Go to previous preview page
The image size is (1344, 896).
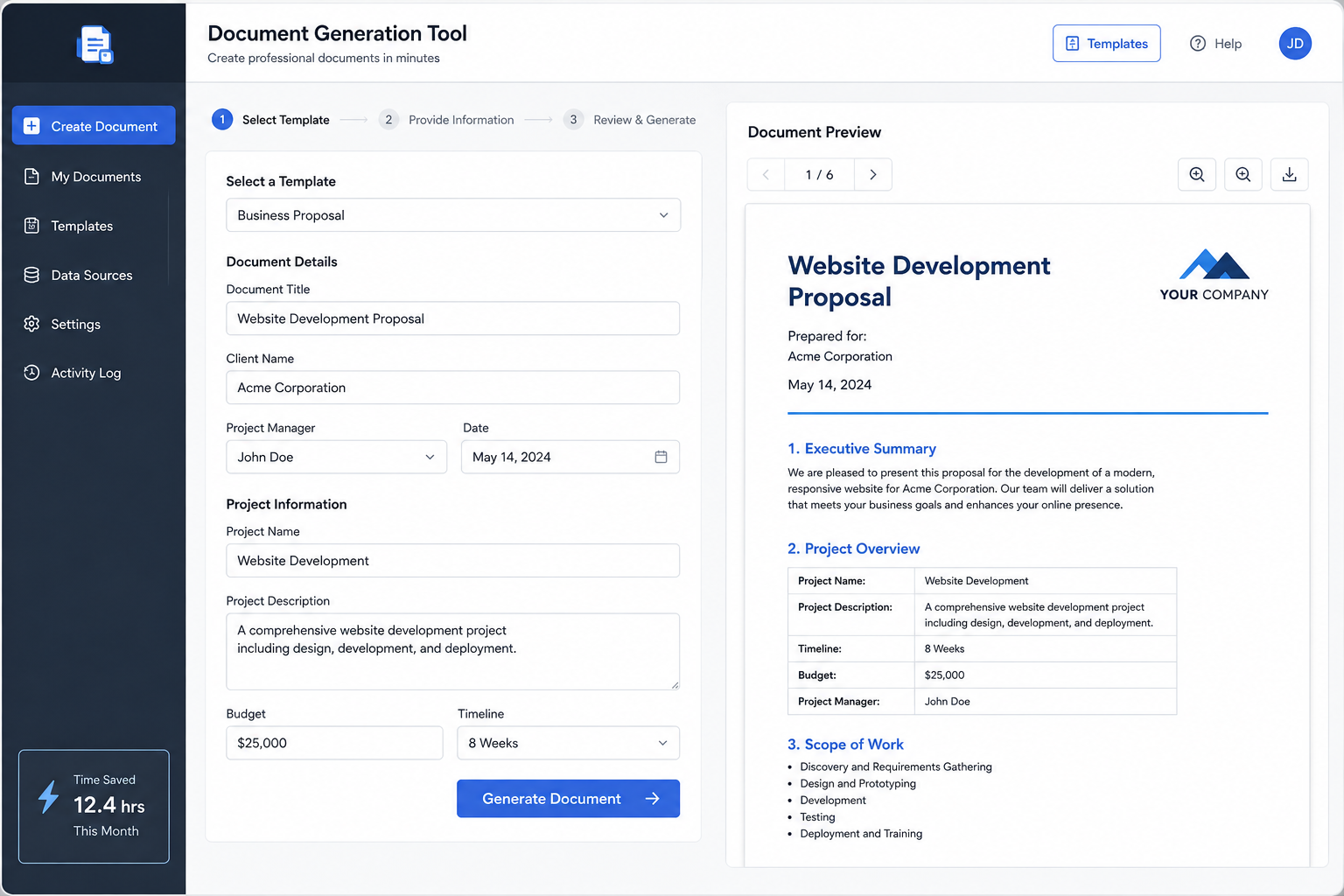pos(766,175)
